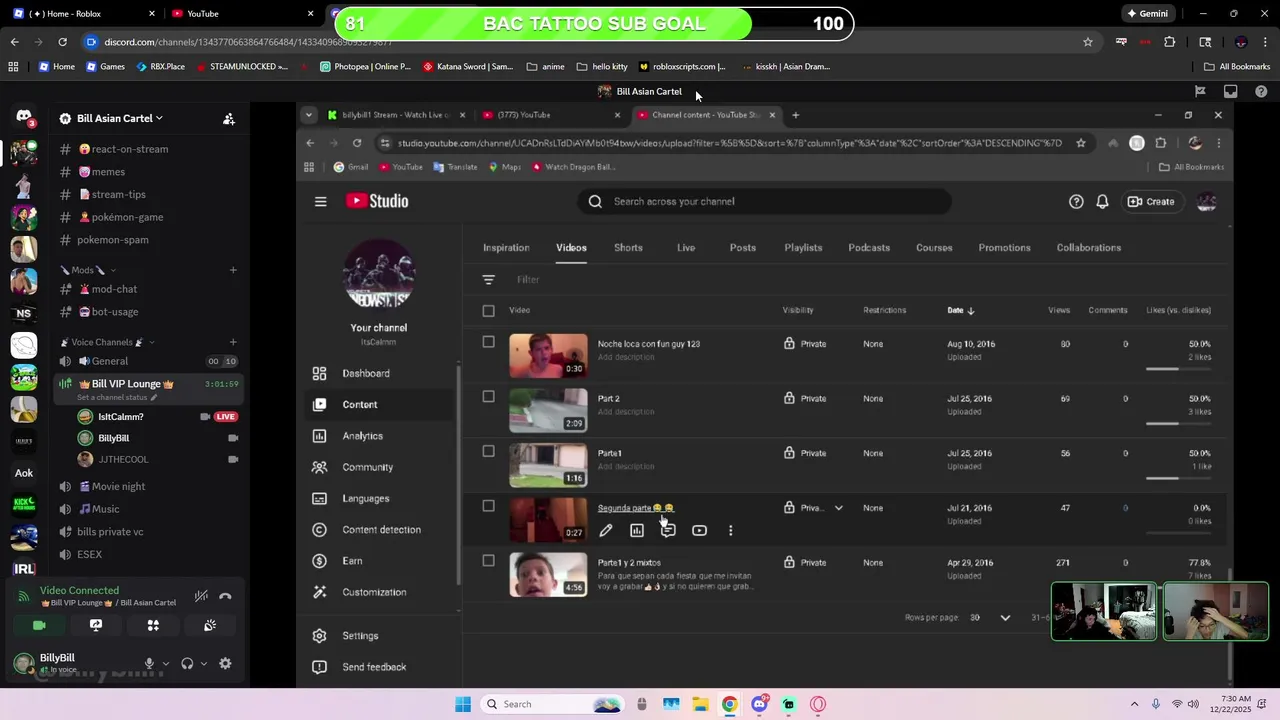Open Bill Asian Cartel server dropdown
The width and height of the screenshot is (1280, 720).
[120, 118]
